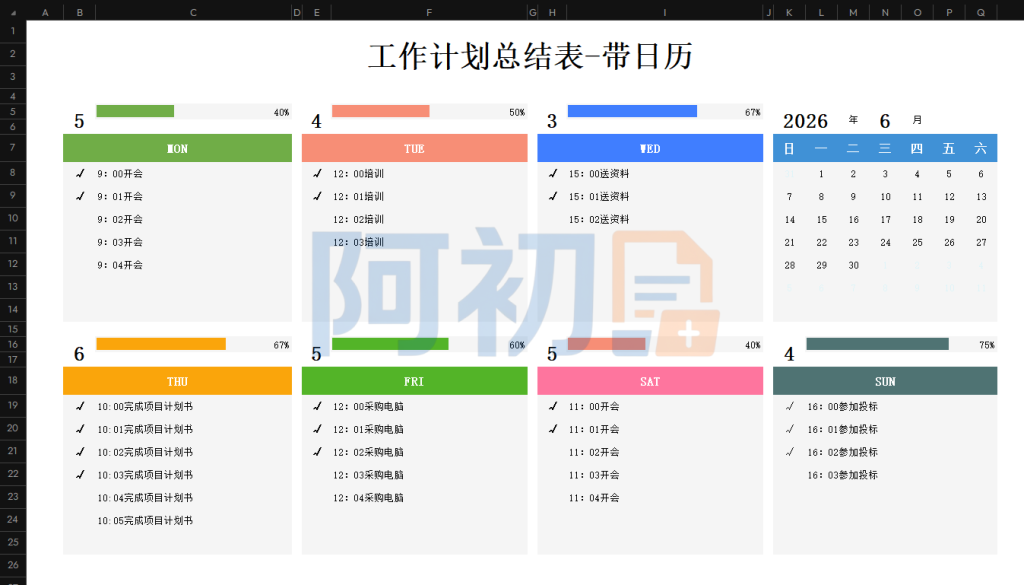Click the 六 weekday header in calendar
The width and height of the screenshot is (1024, 585).
(981, 149)
